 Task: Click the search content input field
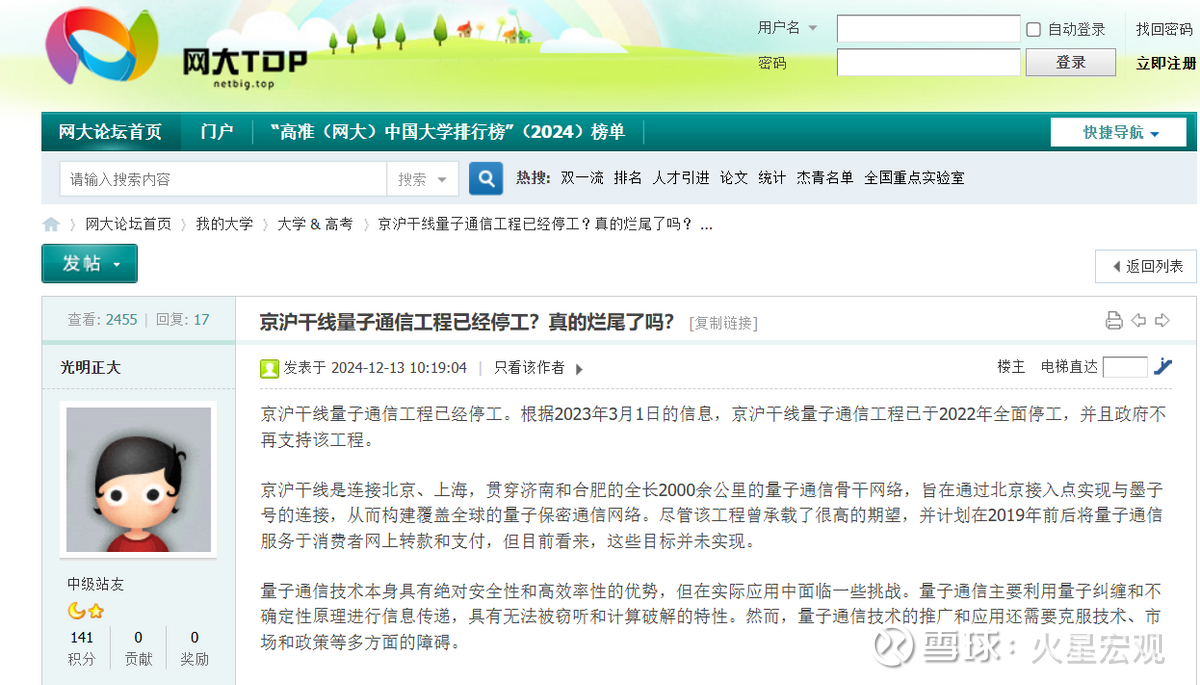tap(223, 179)
